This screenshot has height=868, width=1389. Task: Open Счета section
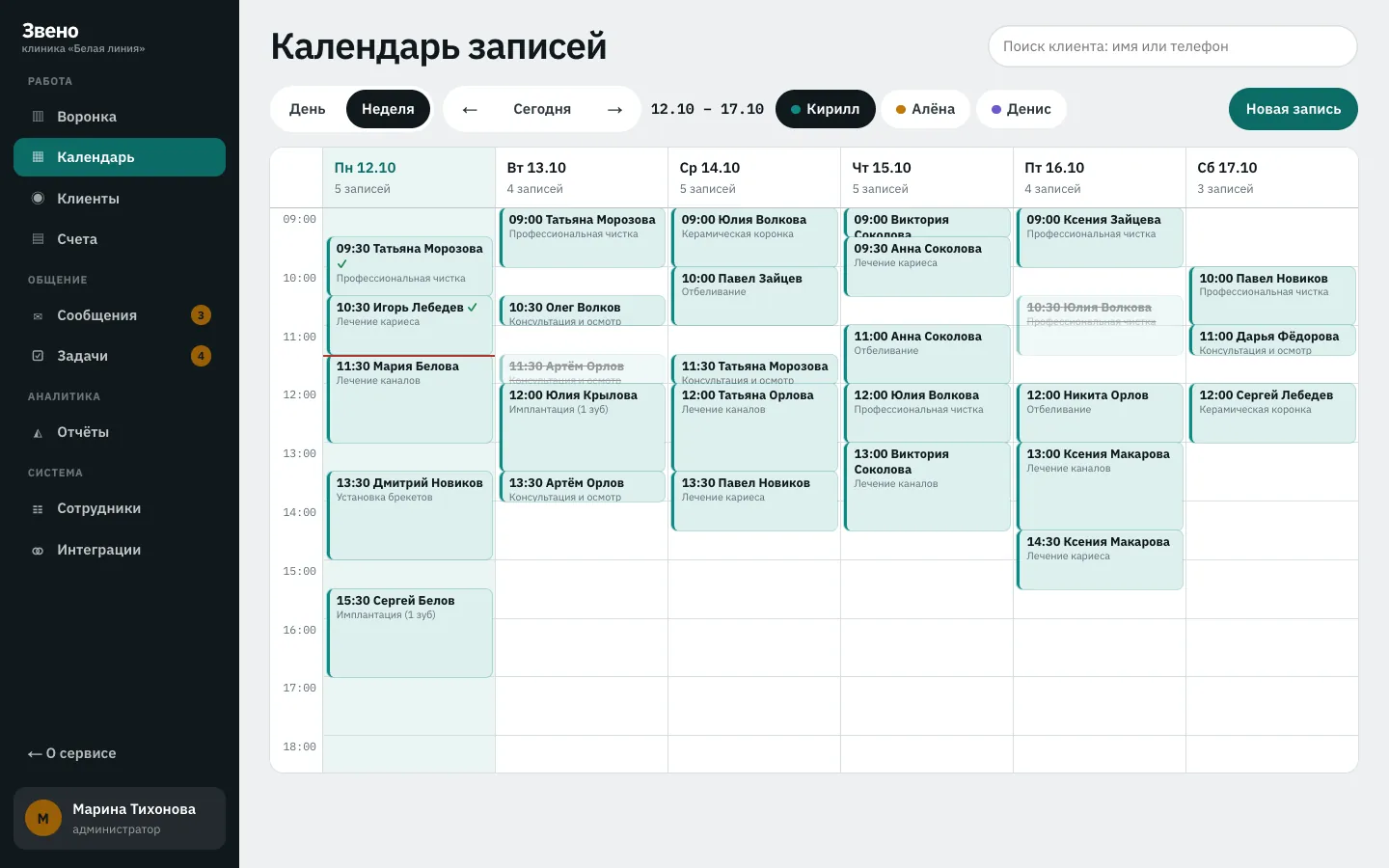tap(120, 239)
